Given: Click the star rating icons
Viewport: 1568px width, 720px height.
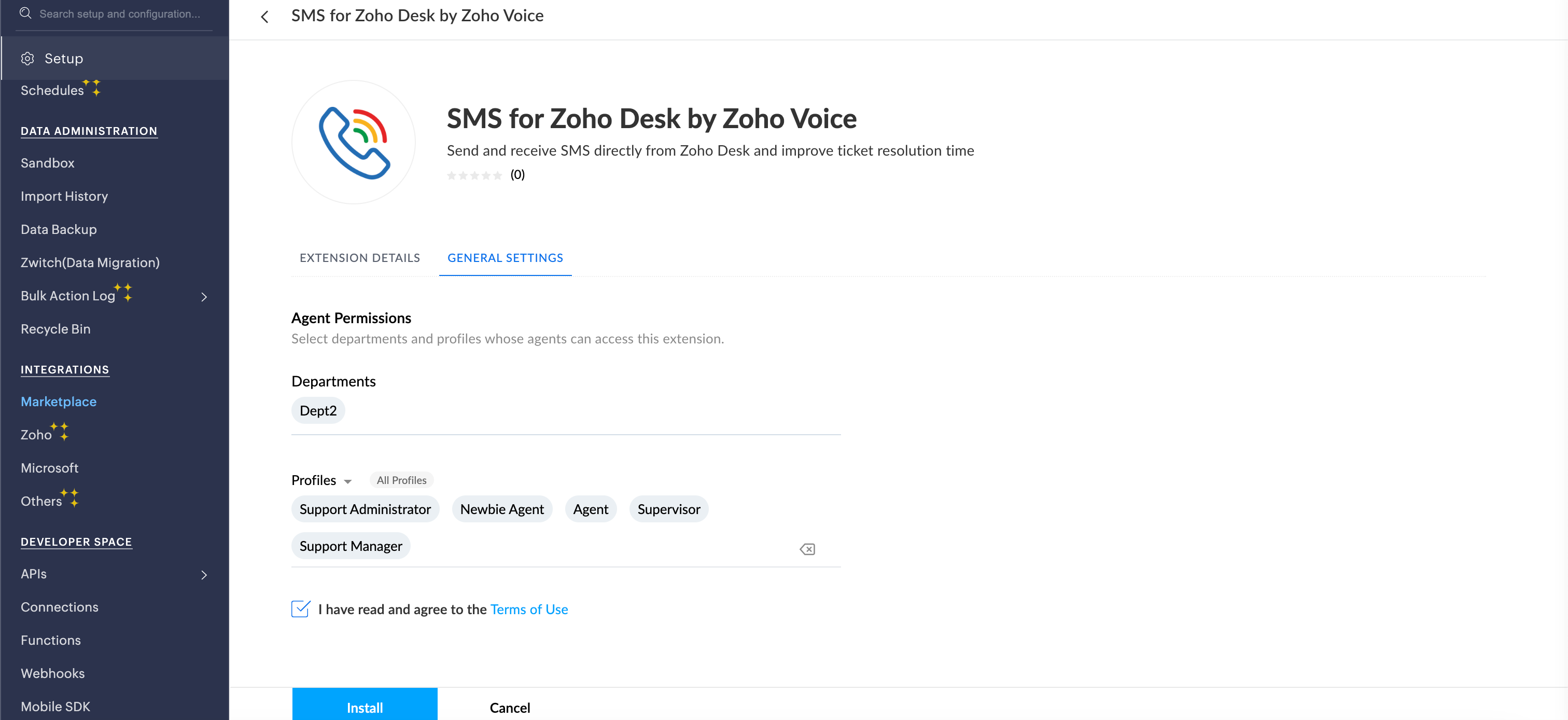Looking at the screenshot, I should click(474, 175).
